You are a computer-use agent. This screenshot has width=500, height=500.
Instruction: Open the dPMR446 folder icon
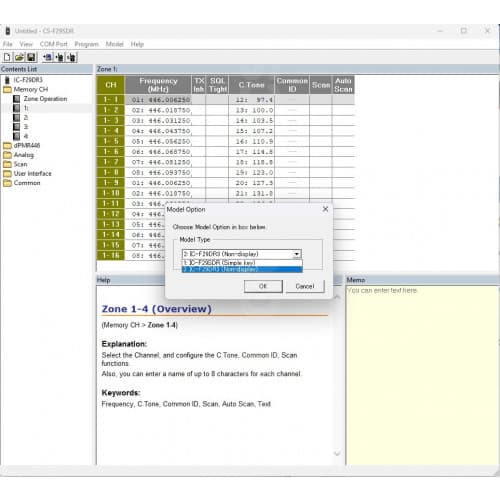pos(7,146)
